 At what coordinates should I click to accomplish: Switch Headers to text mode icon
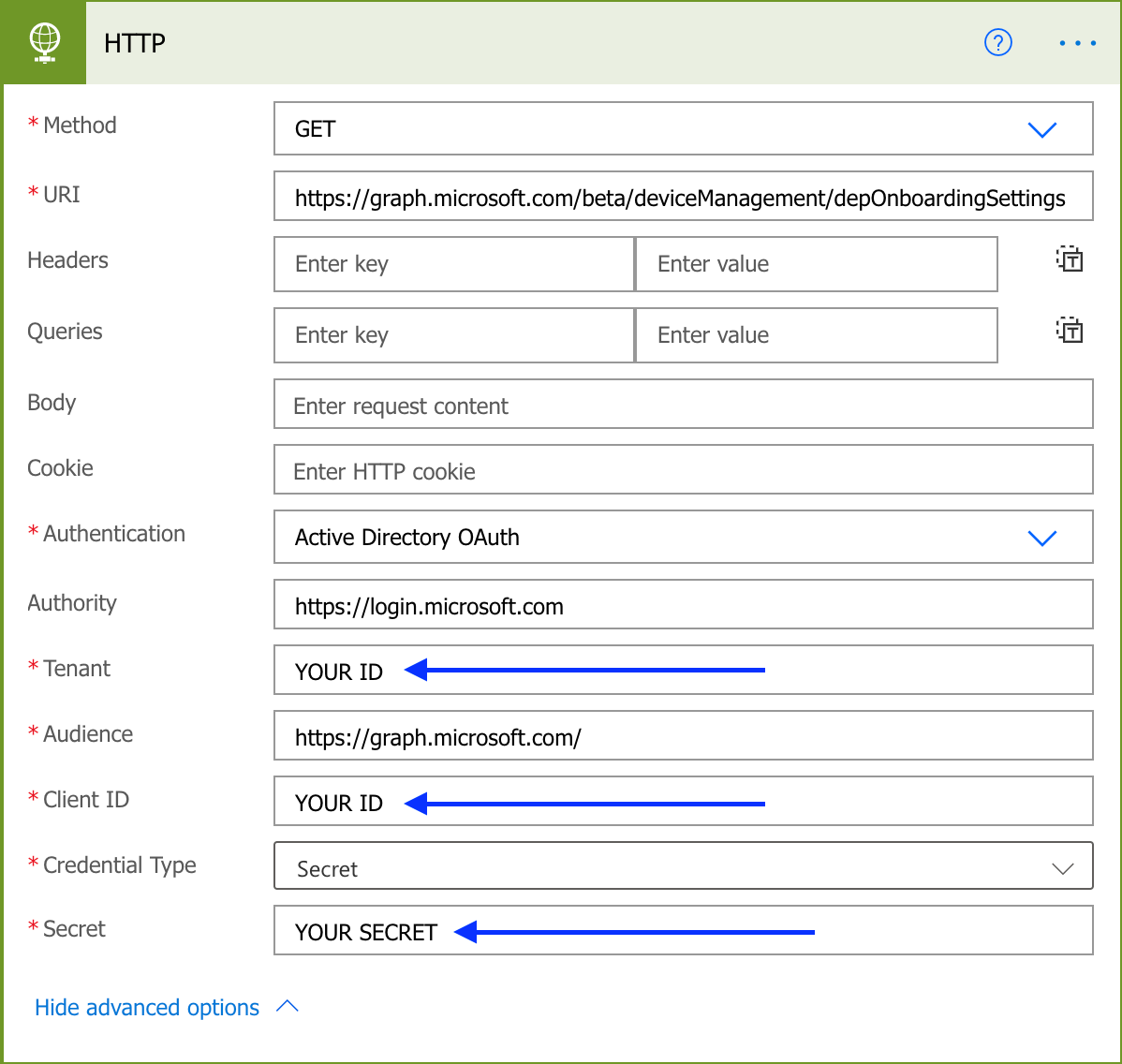(x=1070, y=259)
